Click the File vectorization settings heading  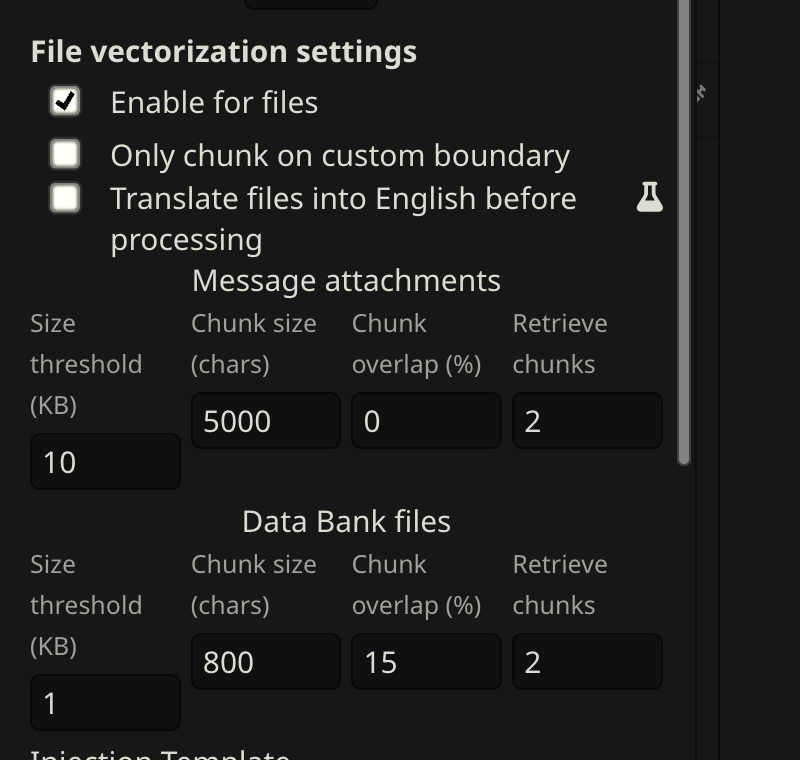tap(223, 52)
